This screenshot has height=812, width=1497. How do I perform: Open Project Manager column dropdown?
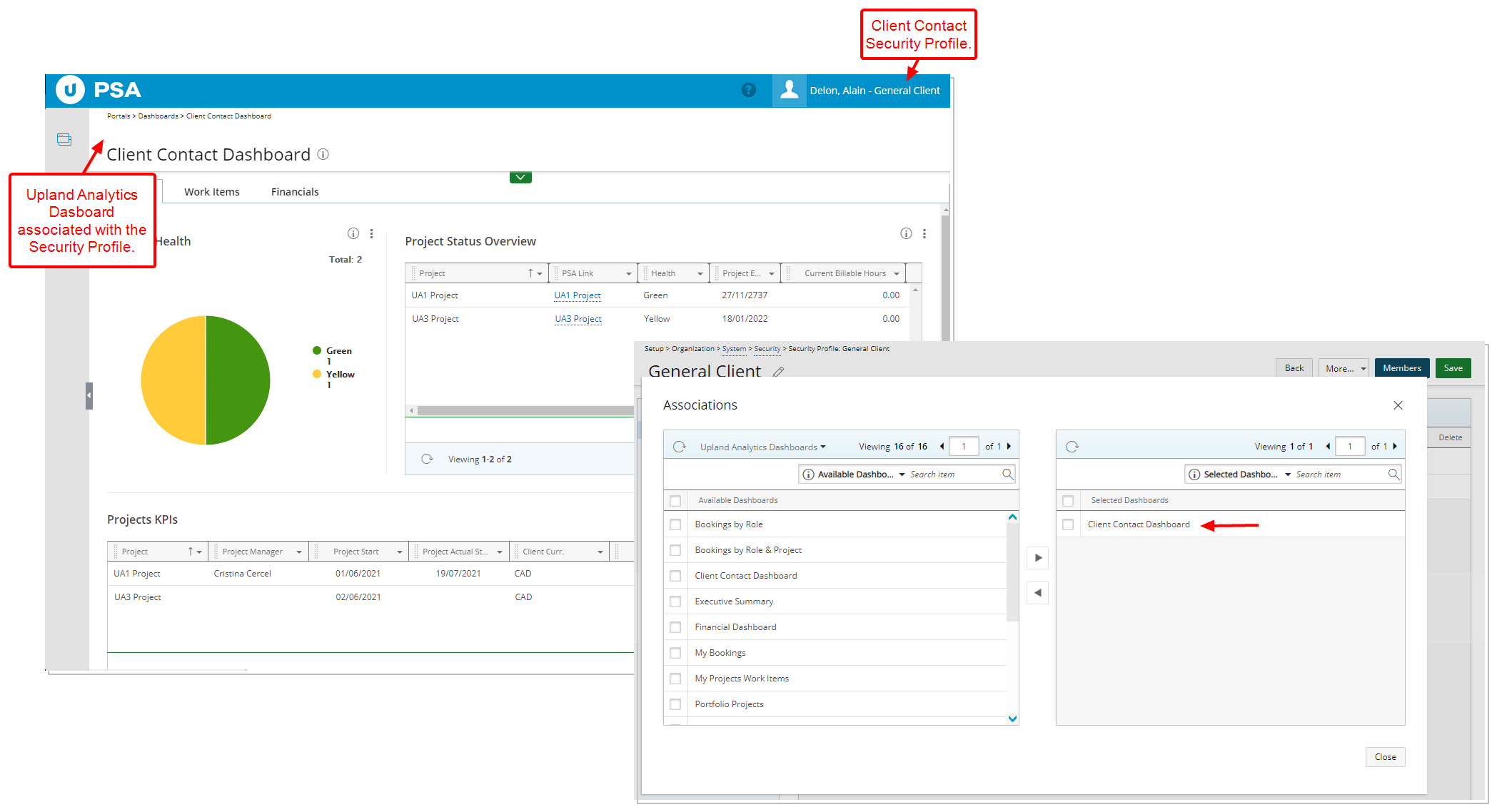[298, 552]
